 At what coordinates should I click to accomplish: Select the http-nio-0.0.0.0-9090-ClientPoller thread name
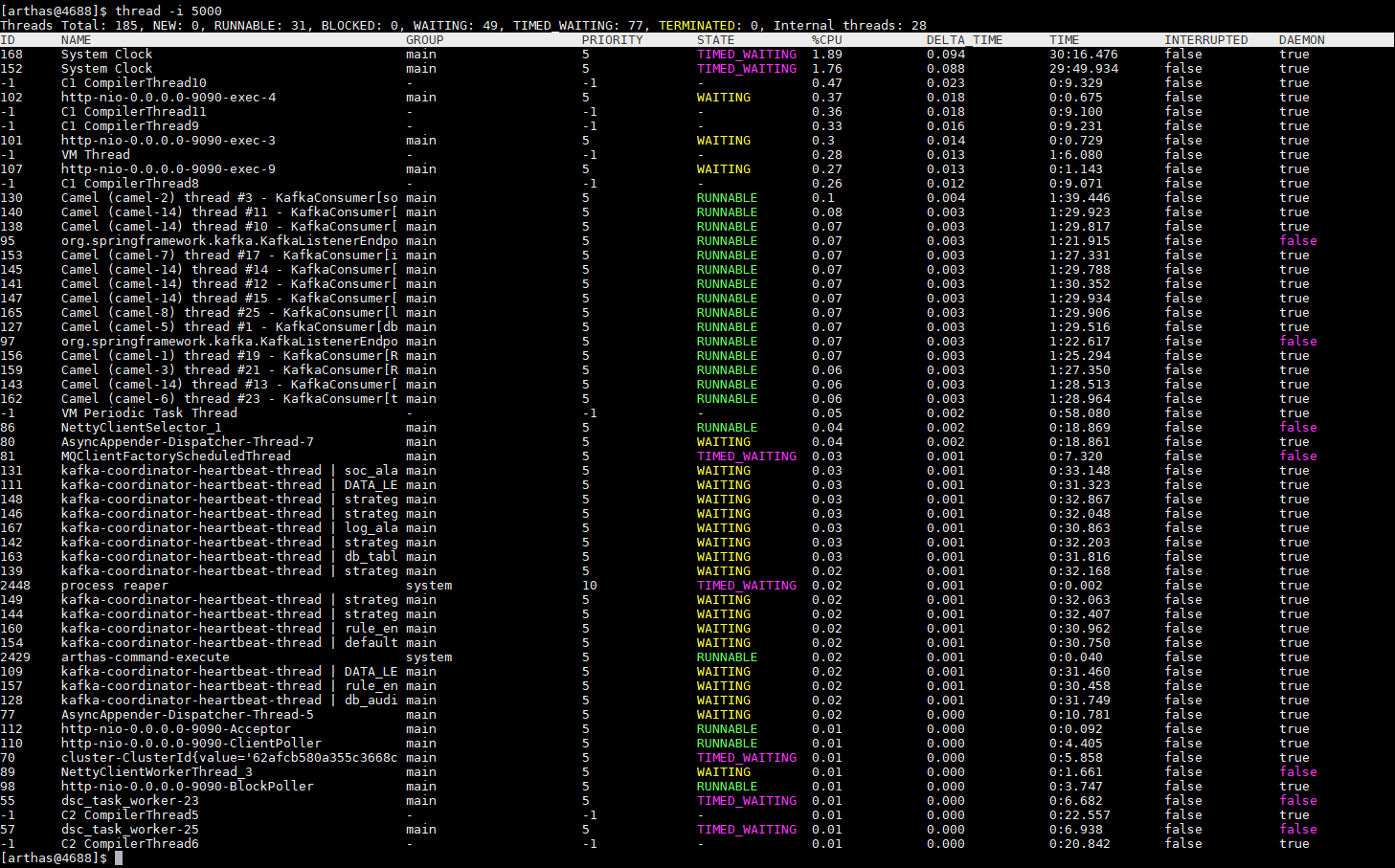pyautogui.click(x=191, y=744)
